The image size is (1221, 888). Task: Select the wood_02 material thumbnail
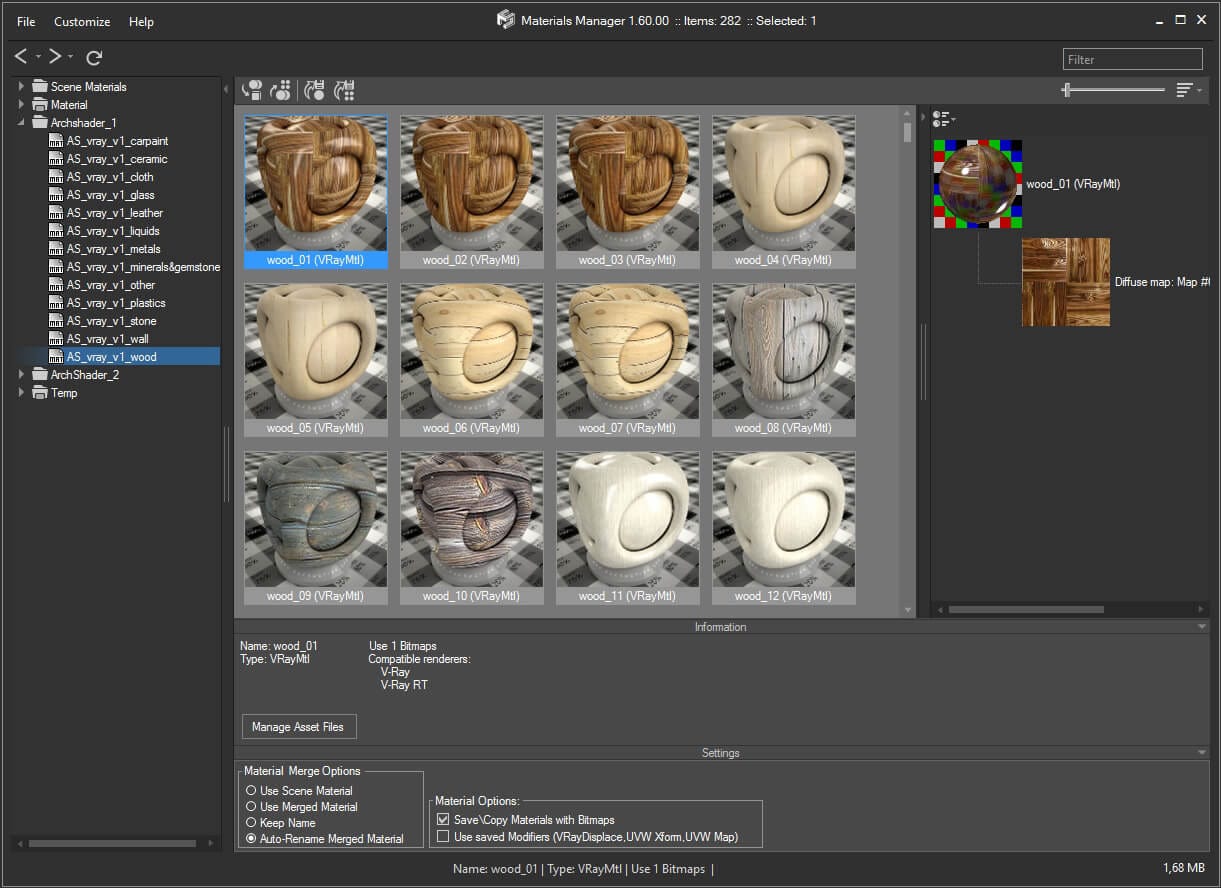(472, 192)
